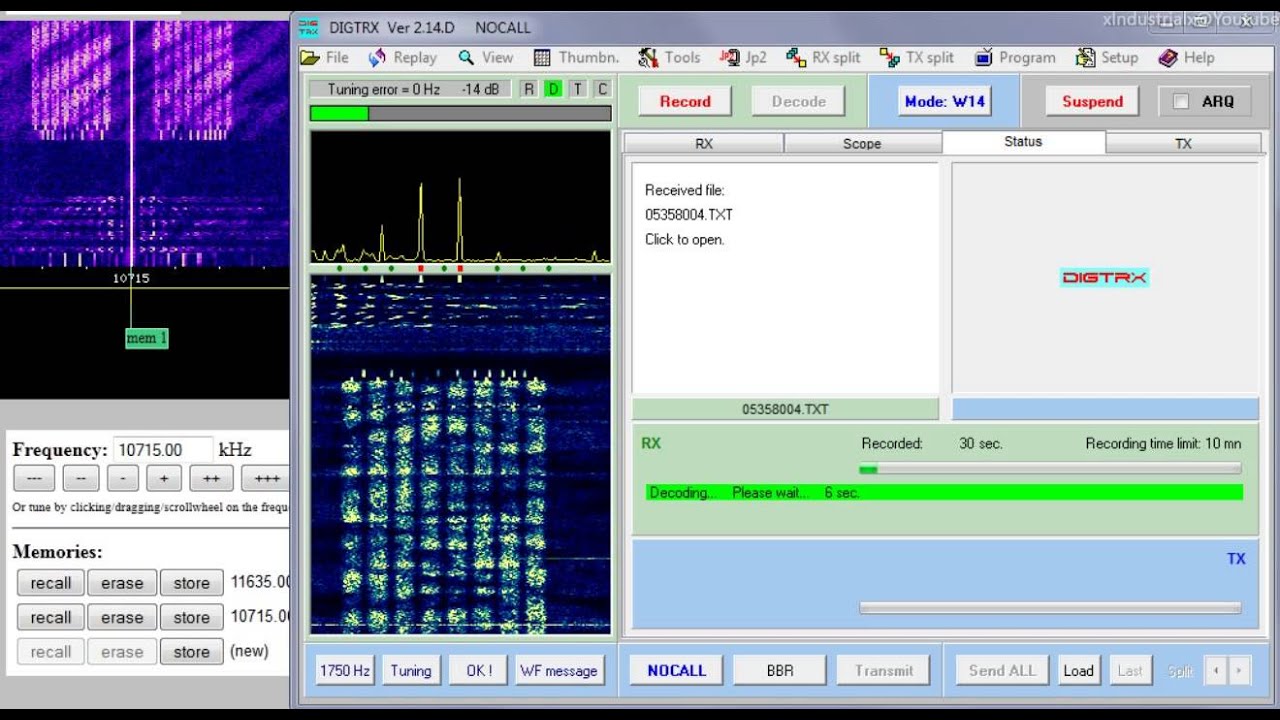Click the Split left arrow
The height and width of the screenshot is (720, 1280).
tap(1216, 670)
